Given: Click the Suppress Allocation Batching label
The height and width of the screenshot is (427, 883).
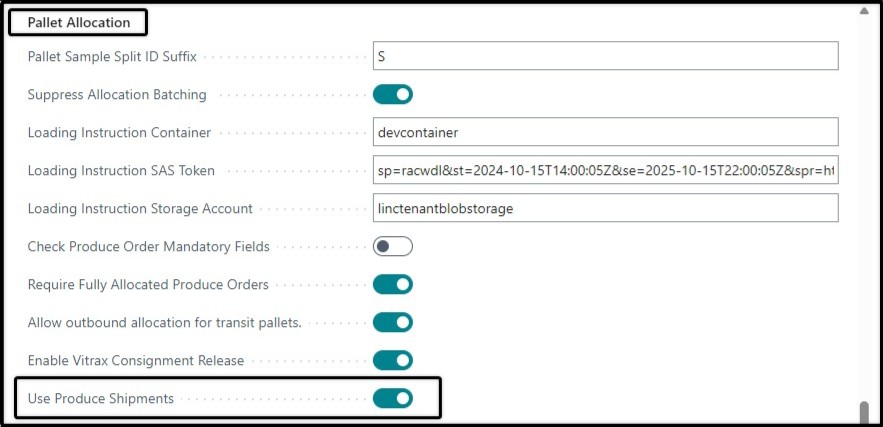Looking at the screenshot, I should pyautogui.click(x=117, y=95).
